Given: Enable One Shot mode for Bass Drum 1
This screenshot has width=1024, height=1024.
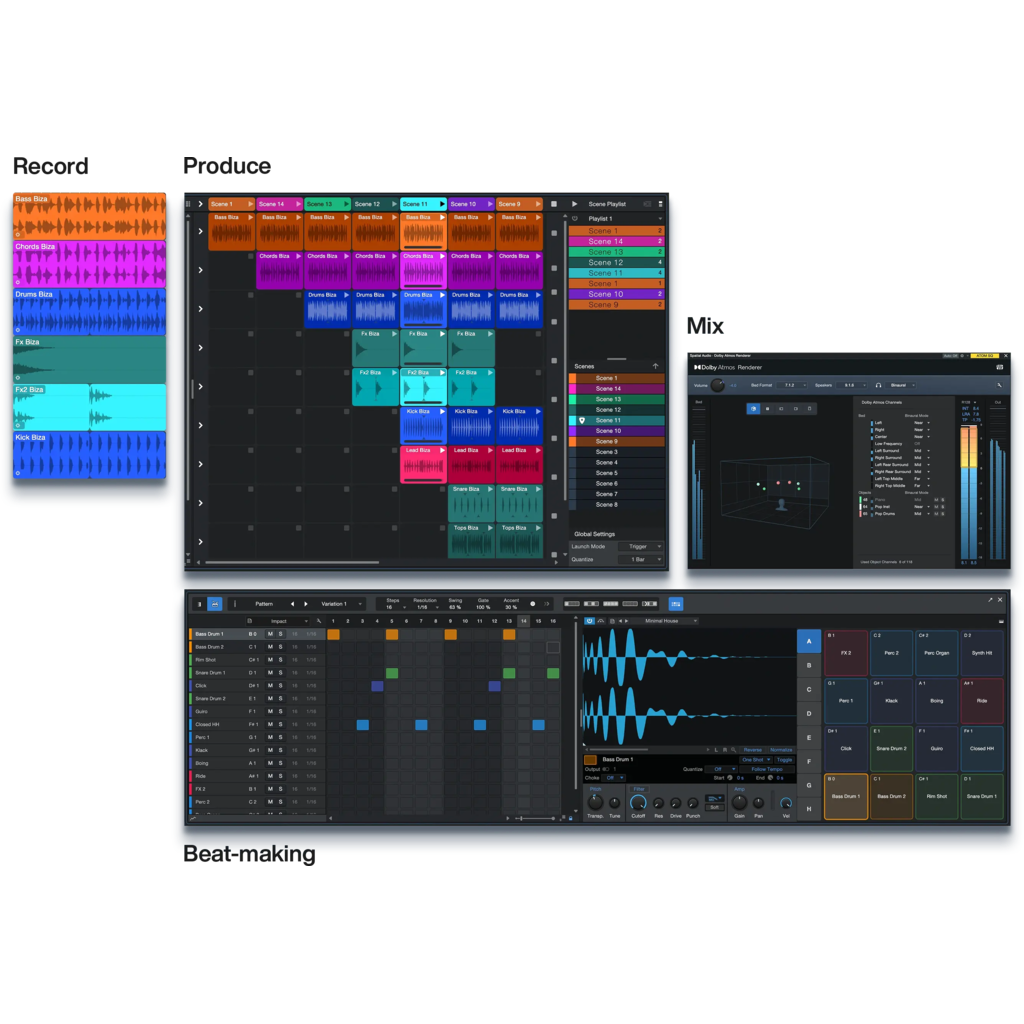Looking at the screenshot, I should [754, 760].
